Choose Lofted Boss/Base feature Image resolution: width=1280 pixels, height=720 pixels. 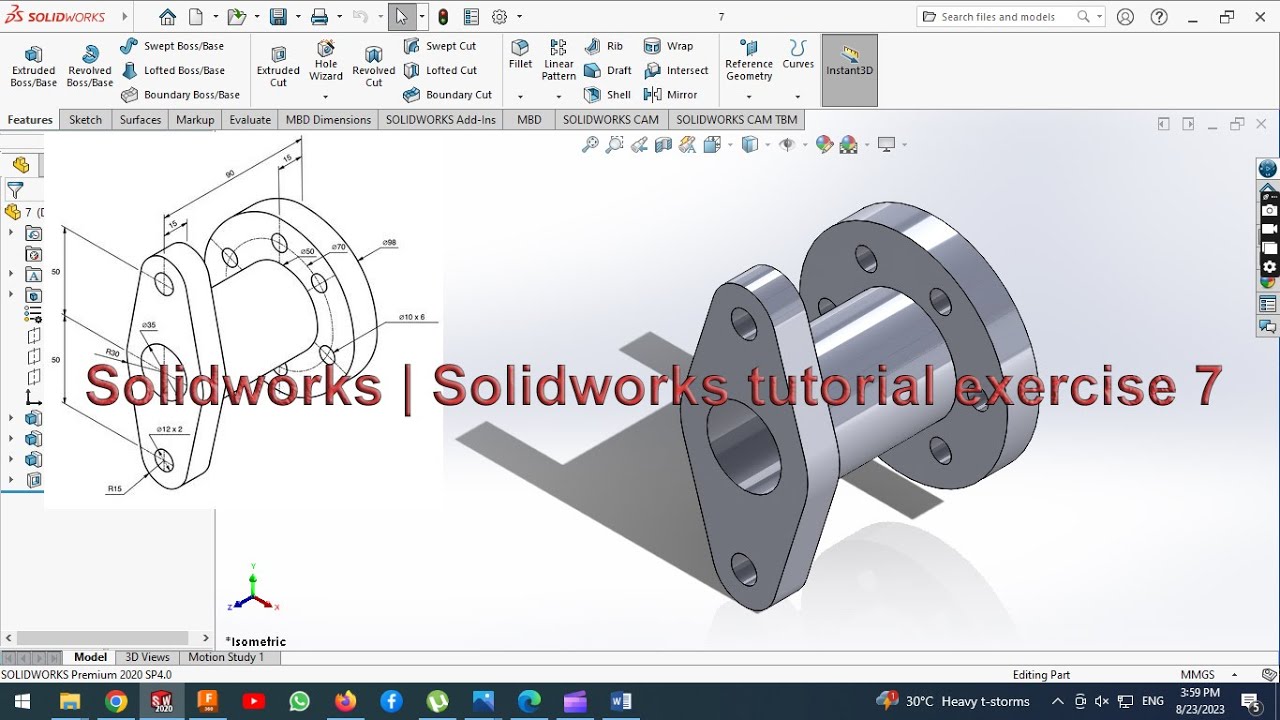172,70
